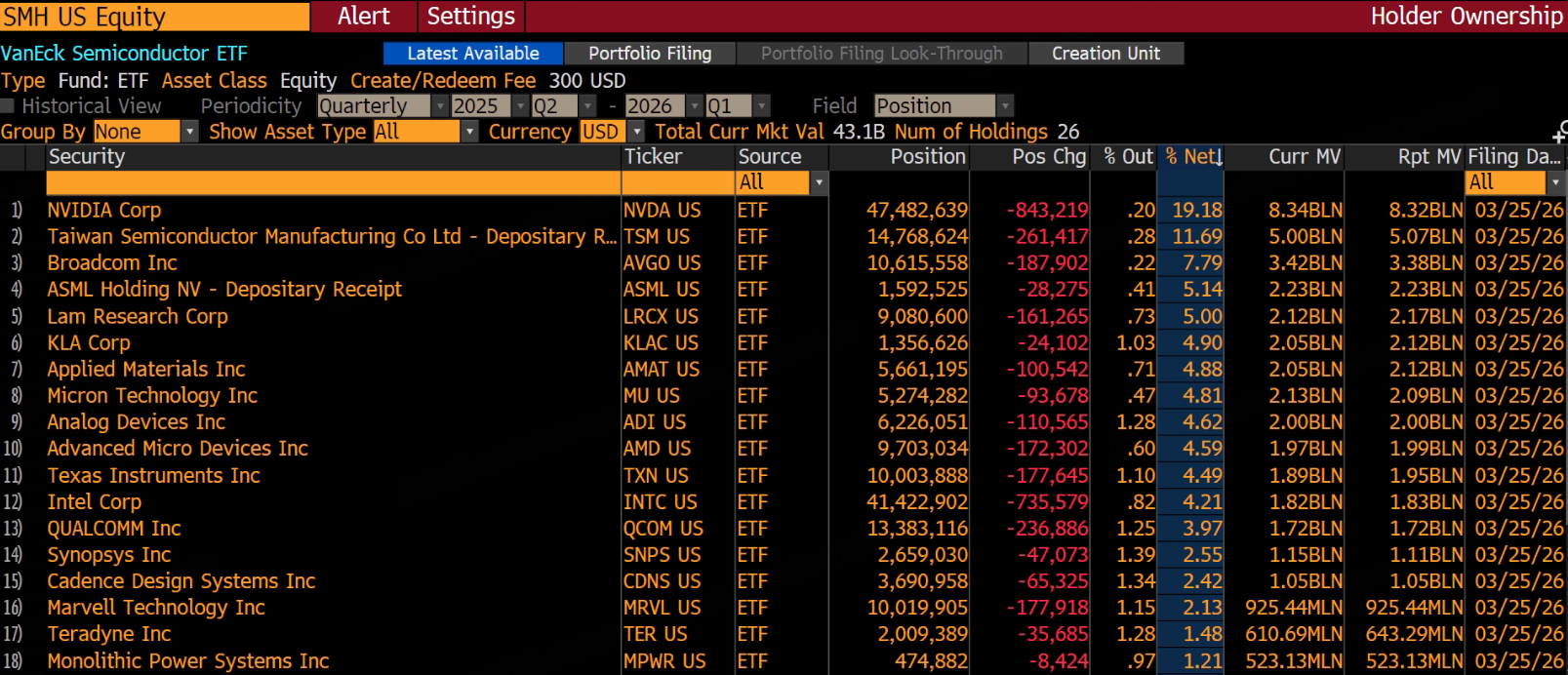The image size is (1568, 675).
Task: Select the ASML Holding NV security
Action: tap(224, 290)
